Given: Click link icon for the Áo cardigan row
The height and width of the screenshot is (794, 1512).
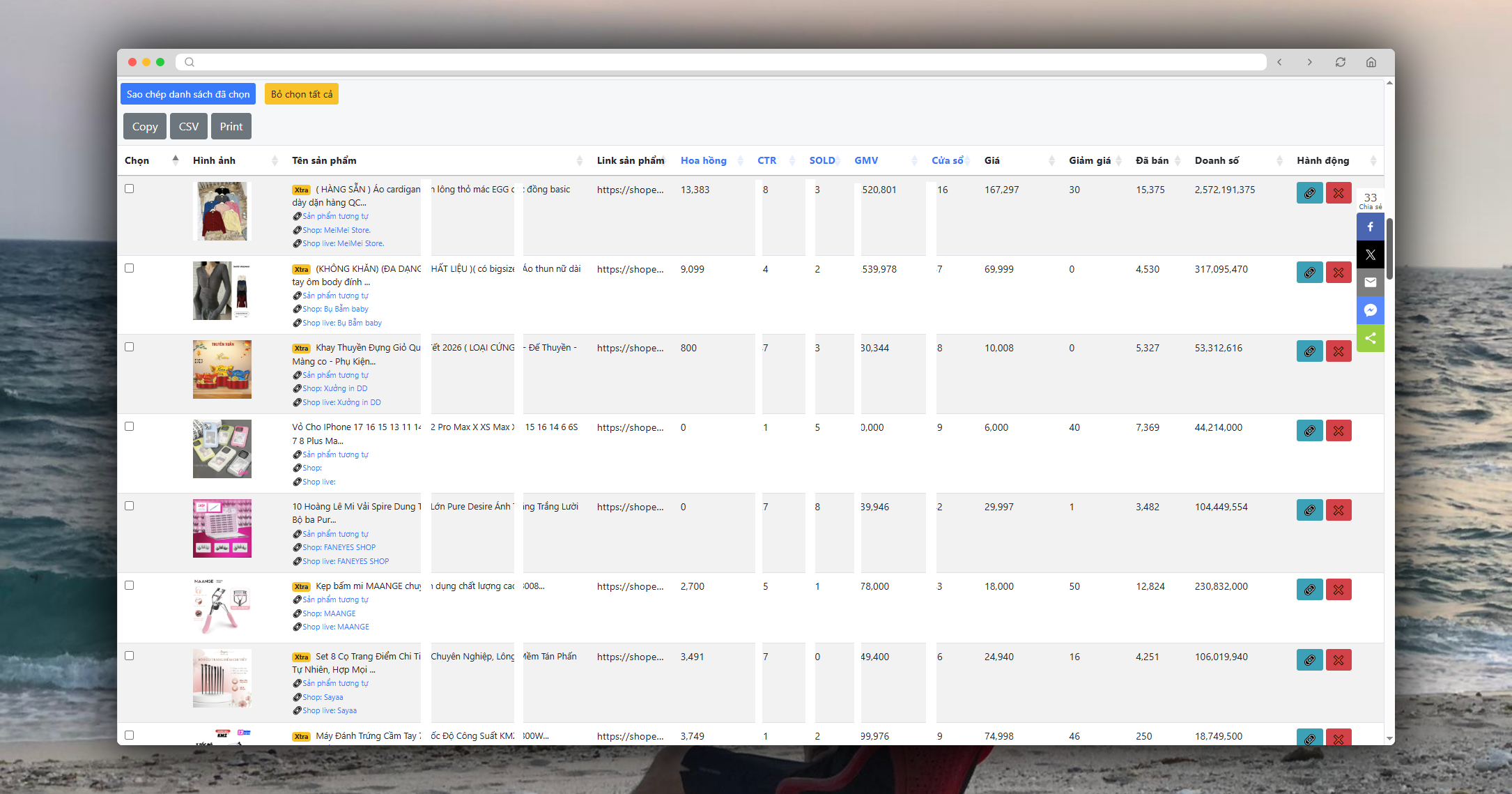Looking at the screenshot, I should (x=1309, y=193).
